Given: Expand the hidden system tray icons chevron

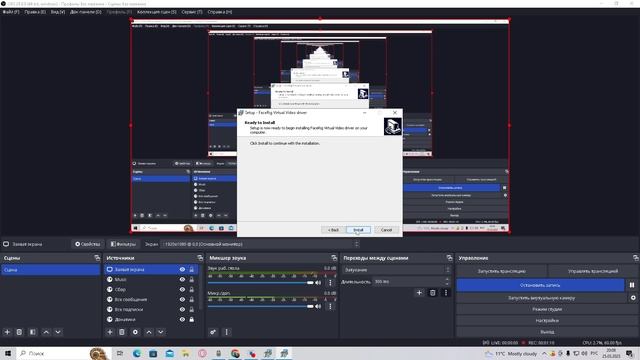Looking at the screenshot, I should (x=544, y=353).
